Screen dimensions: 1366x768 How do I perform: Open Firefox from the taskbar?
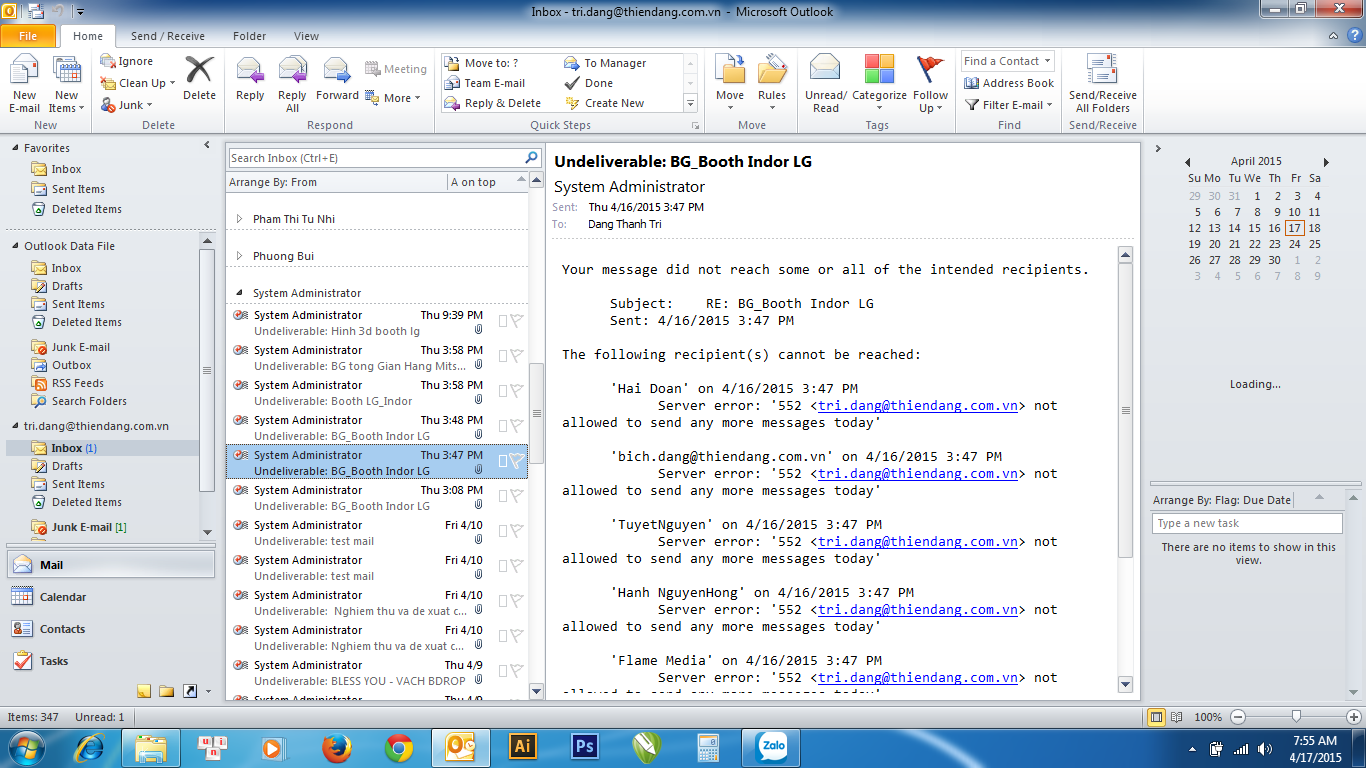[x=337, y=747]
